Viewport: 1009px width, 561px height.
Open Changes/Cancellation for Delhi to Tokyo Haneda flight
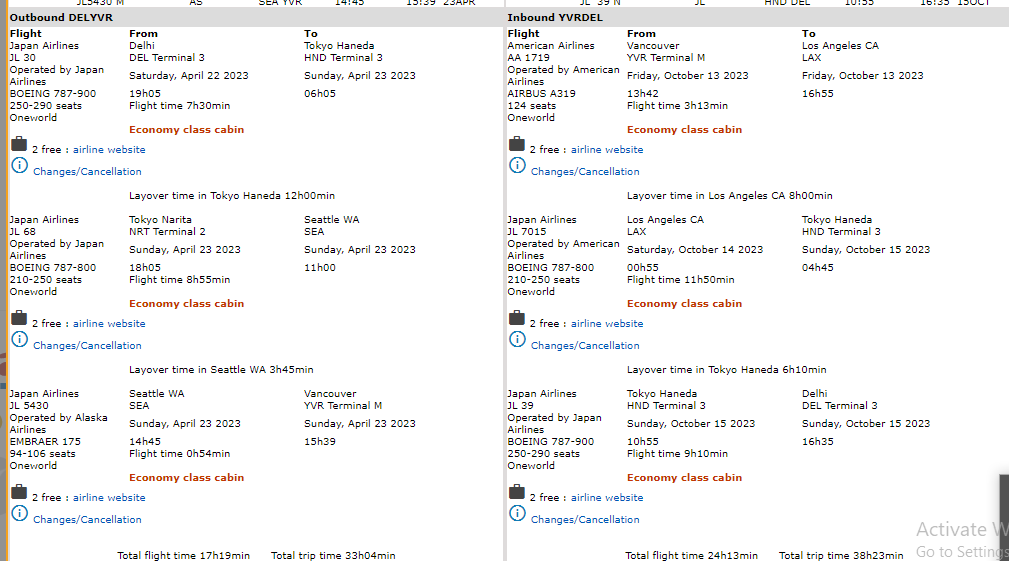87,172
